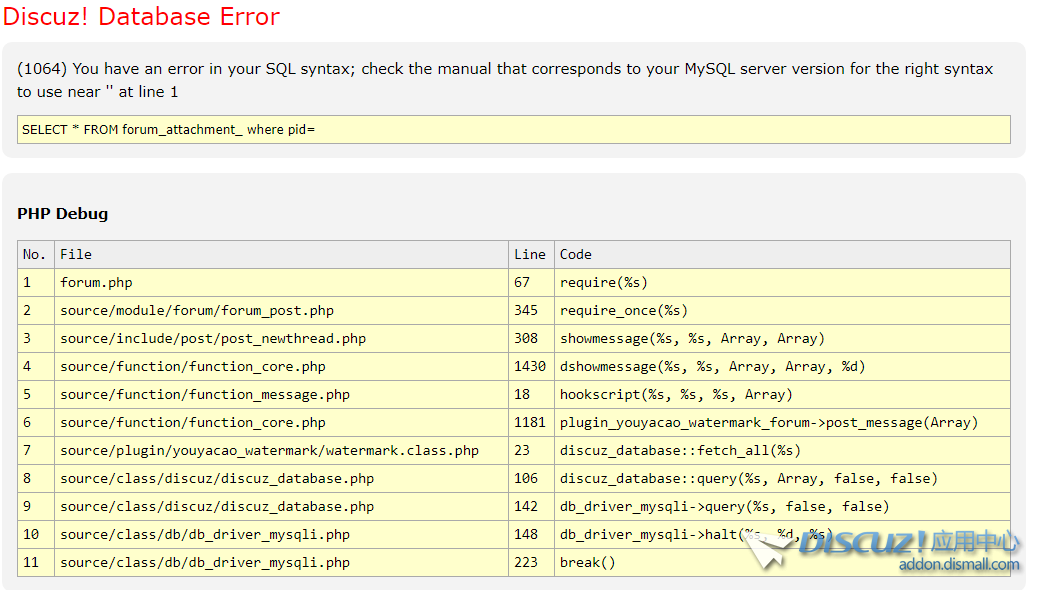The image size is (1038, 590).
Task: Select the 'break()' code cell
Action: tap(782, 562)
